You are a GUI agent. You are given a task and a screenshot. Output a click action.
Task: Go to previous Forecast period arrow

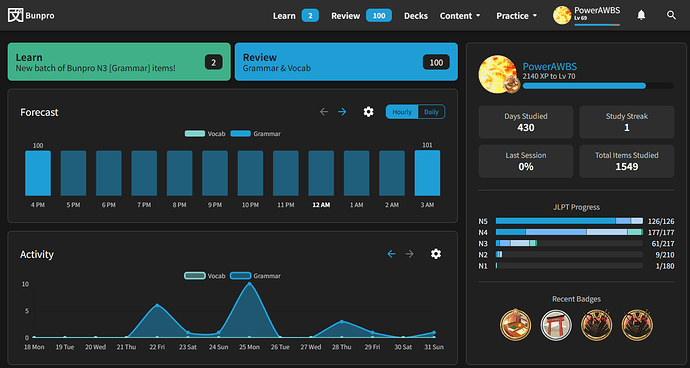point(324,112)
